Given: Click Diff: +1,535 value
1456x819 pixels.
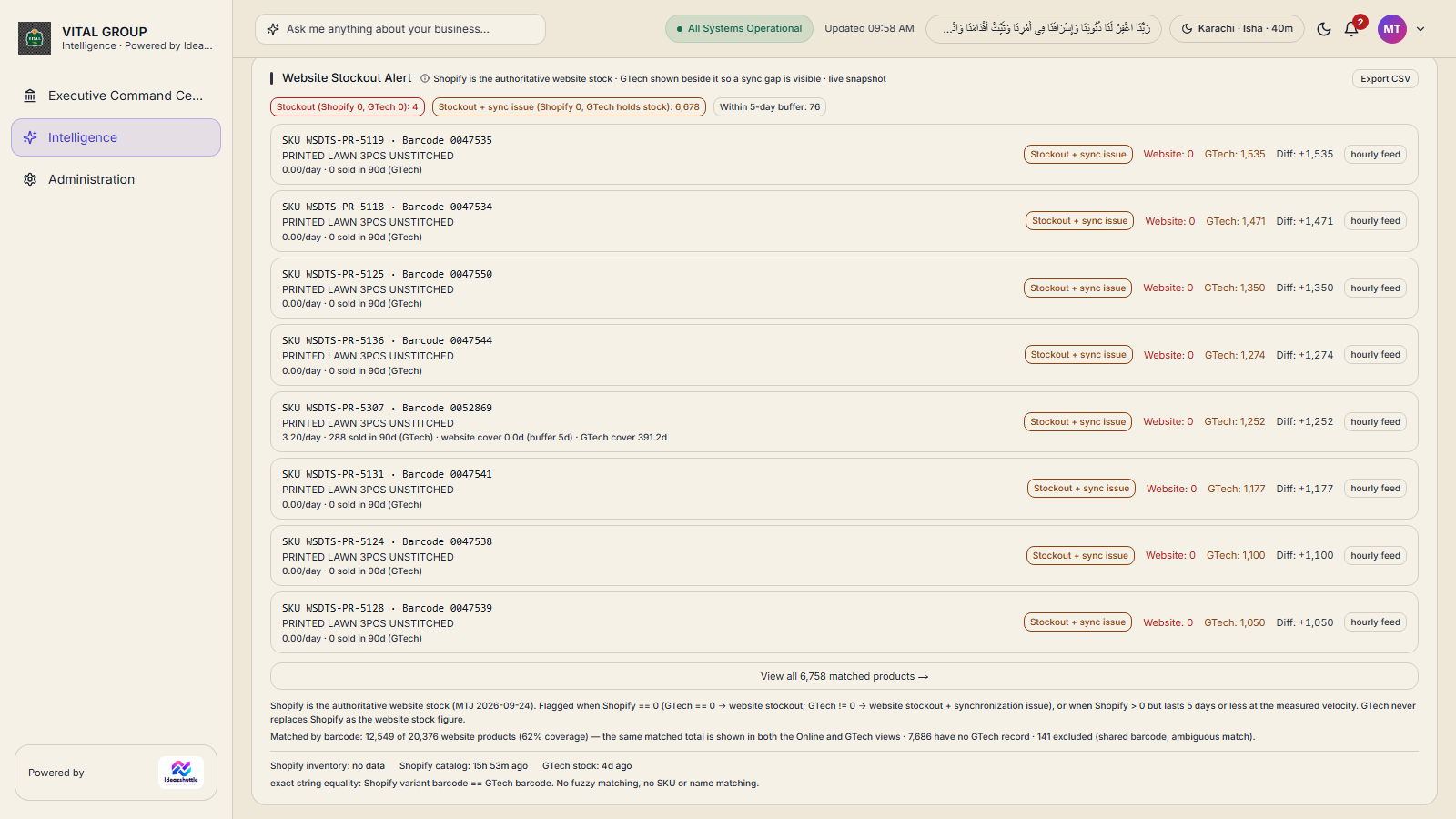Looking at the screenshot, I should (x=1304, y=155).
